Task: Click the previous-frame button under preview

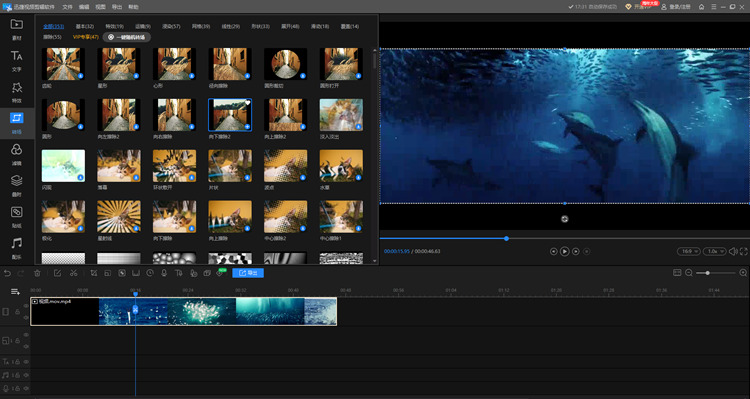Action: [553, 251]
